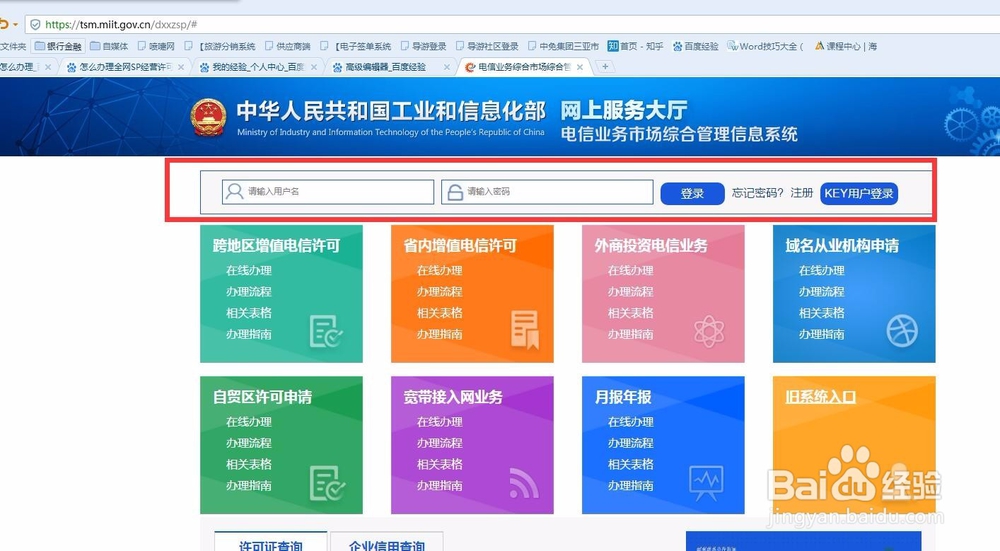Click the browser address bar URL
Screen dimensions: 1000x551
pos(121,24)
